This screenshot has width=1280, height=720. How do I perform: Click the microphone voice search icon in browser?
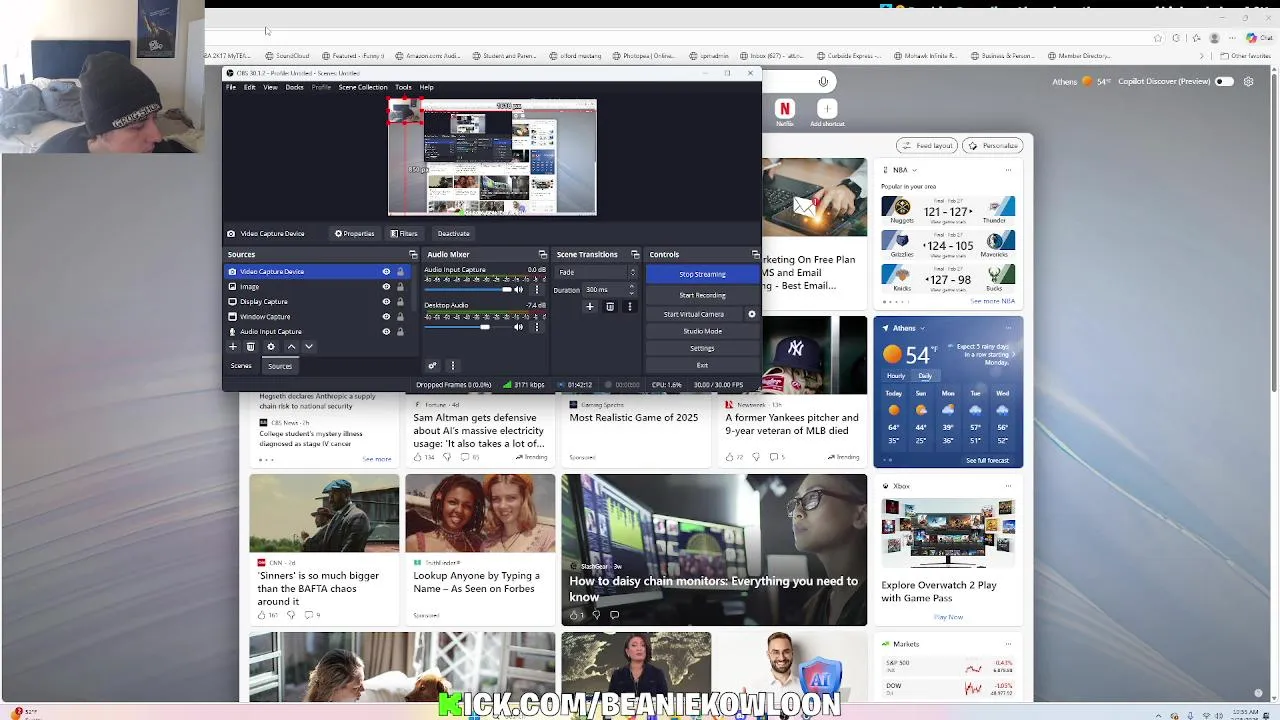[823, 82]
